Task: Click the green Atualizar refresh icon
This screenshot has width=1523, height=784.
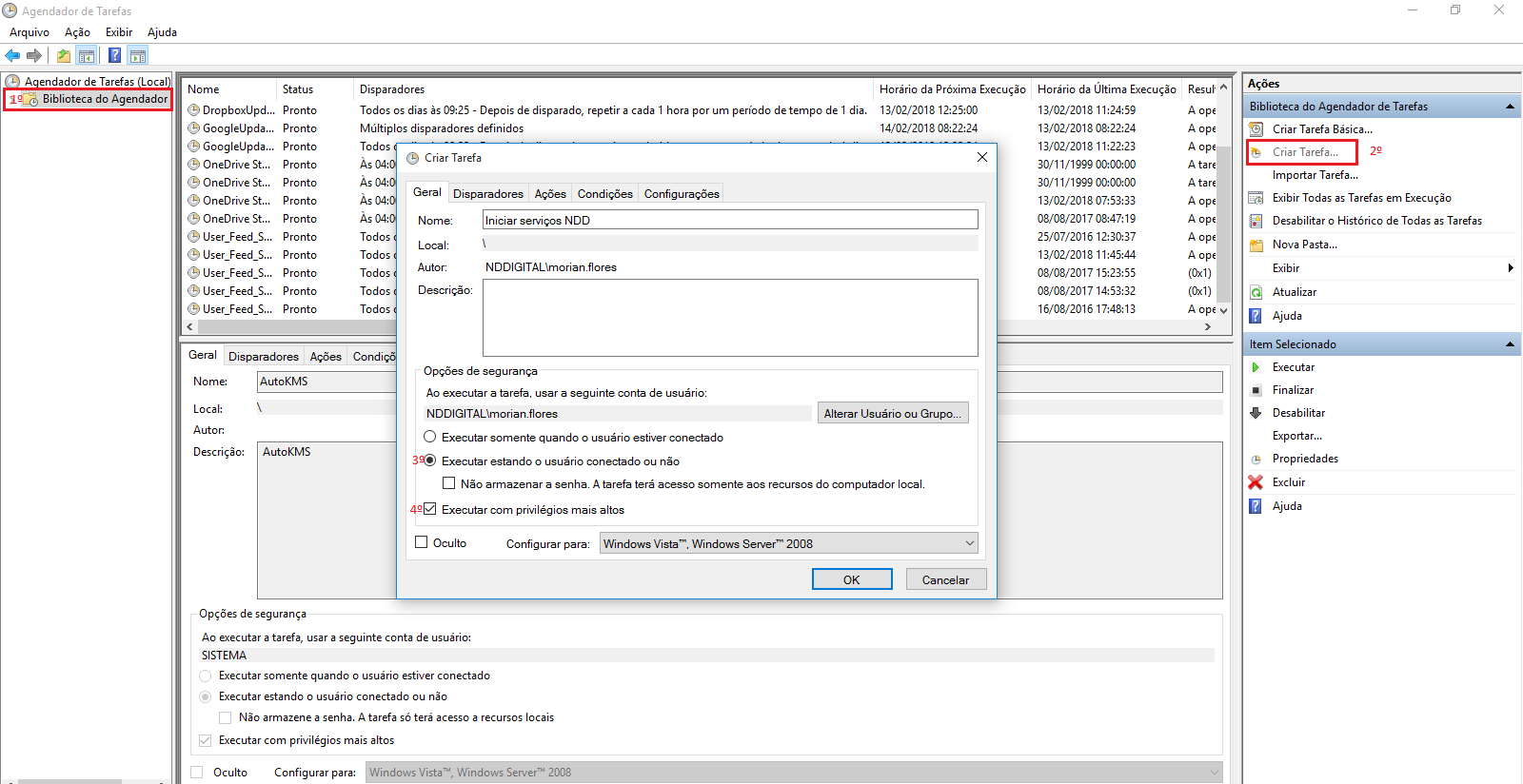Action: coord(1256,292)
